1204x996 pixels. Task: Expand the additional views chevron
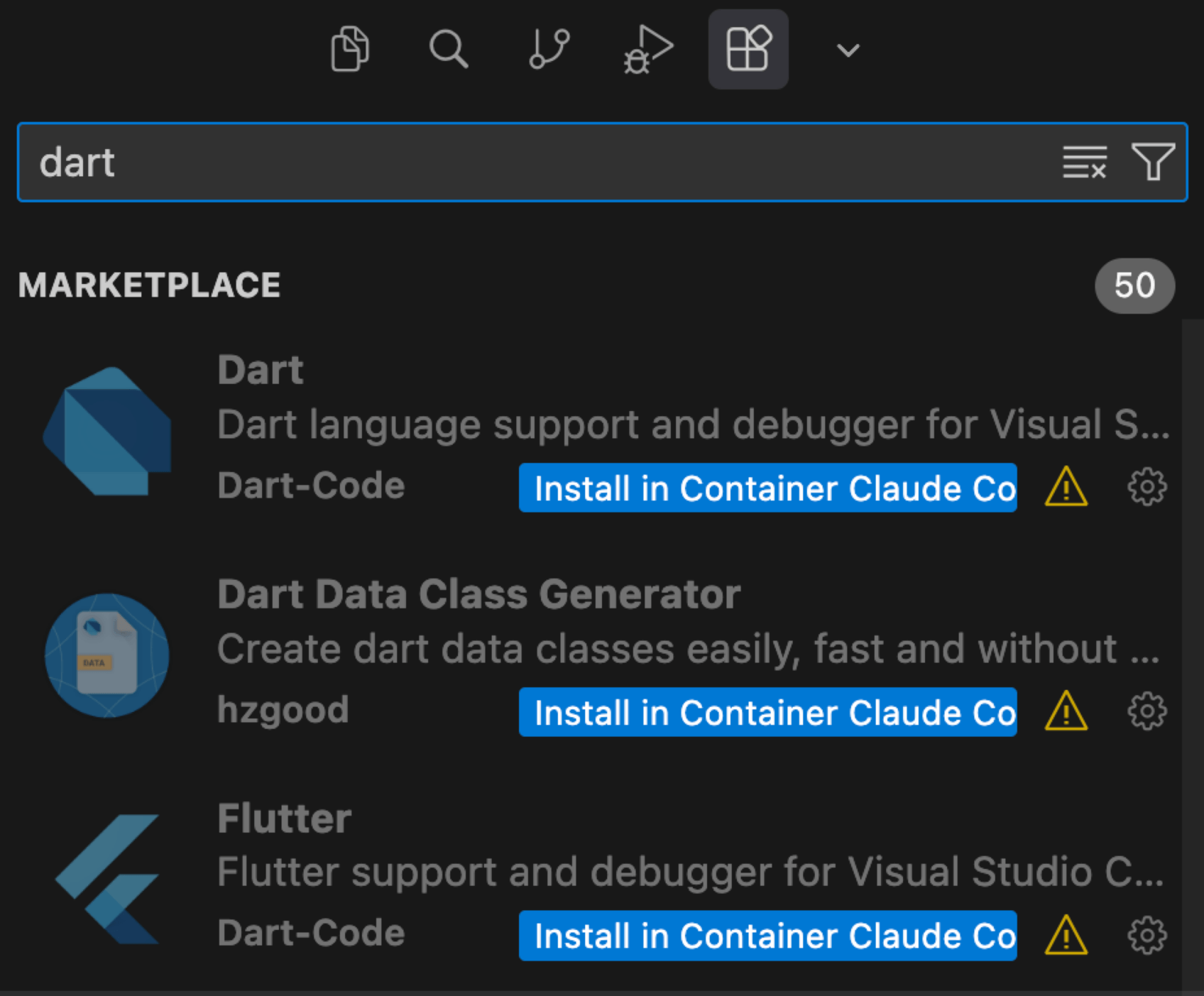(x=847, y=51)
